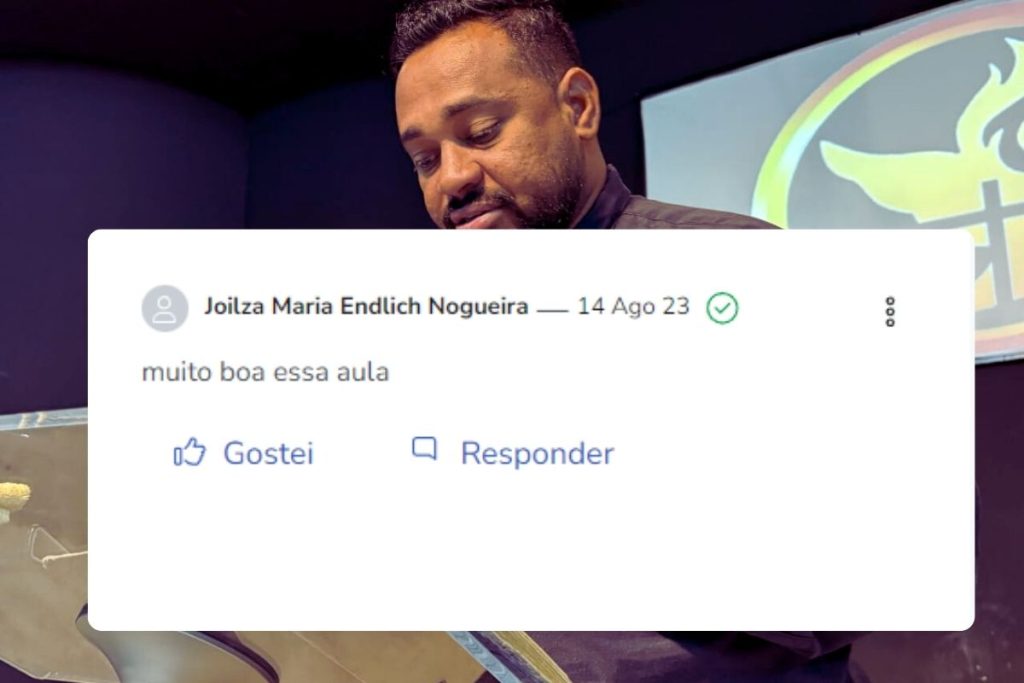
Task: Select the comment text muito boa essa aula
Action: (265, 372)
